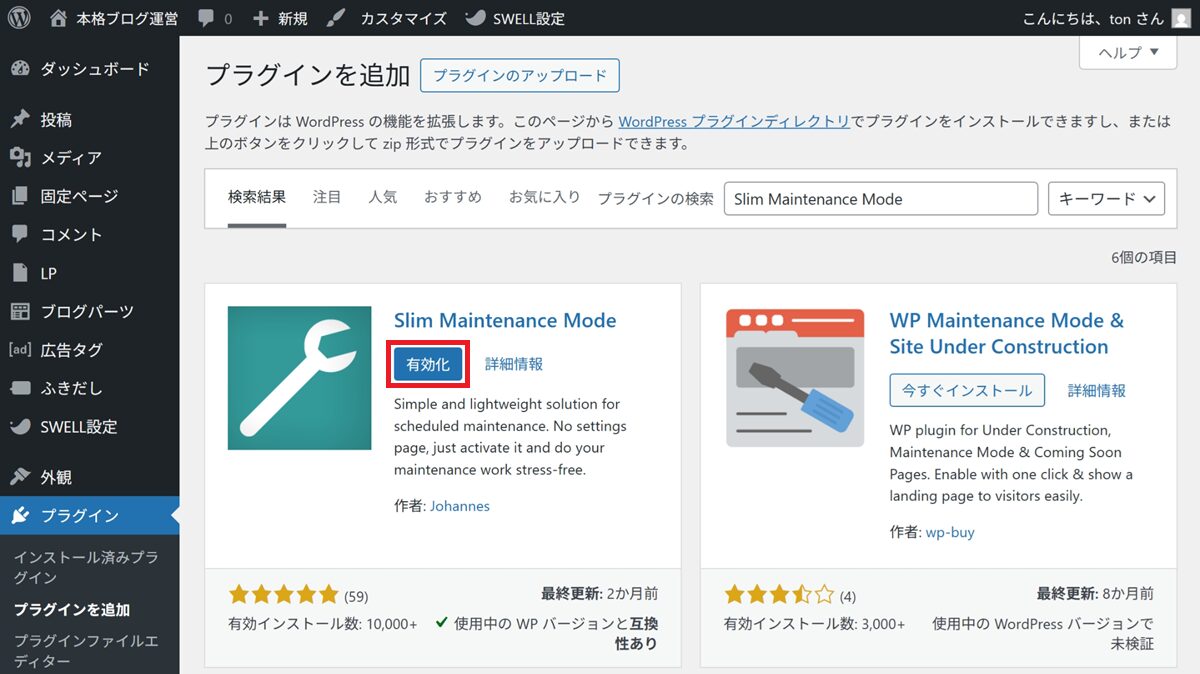This screenshot has width=1200, height=674.
Task: Open the WordPress プラグインディレクトリ link
Action: [734, 121]
